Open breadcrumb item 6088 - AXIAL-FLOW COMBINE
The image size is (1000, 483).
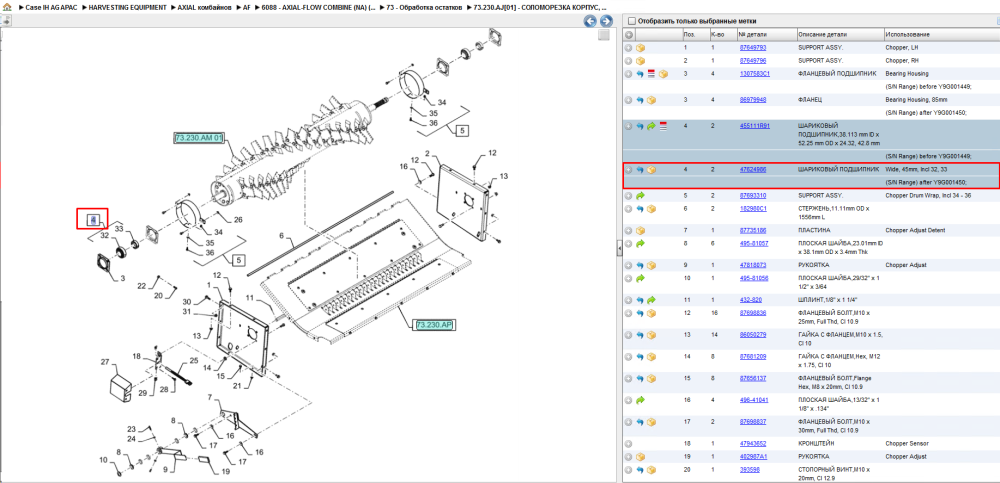[318, 6]
